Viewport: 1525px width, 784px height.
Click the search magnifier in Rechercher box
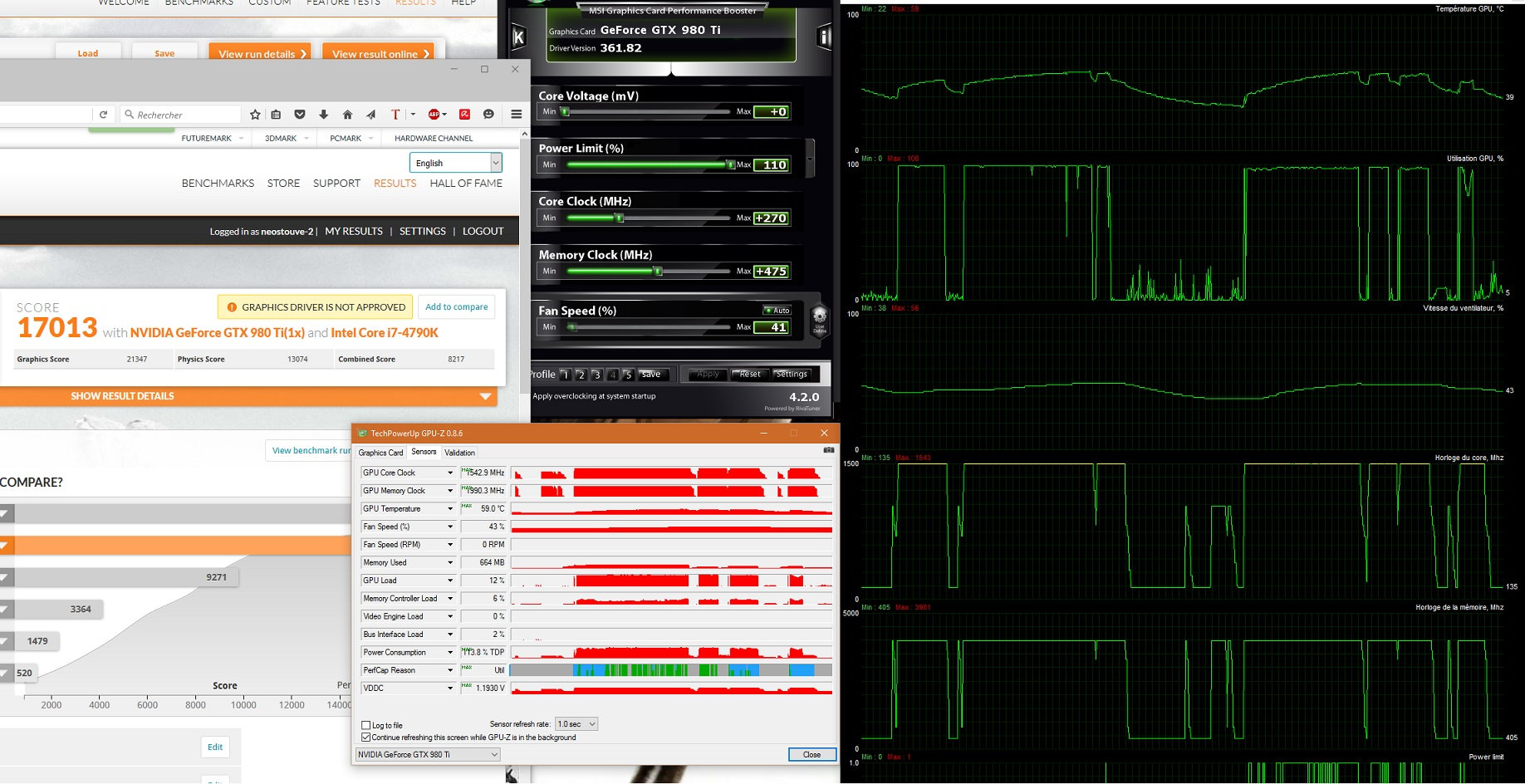pyautogui.click(x=129, y=115)
